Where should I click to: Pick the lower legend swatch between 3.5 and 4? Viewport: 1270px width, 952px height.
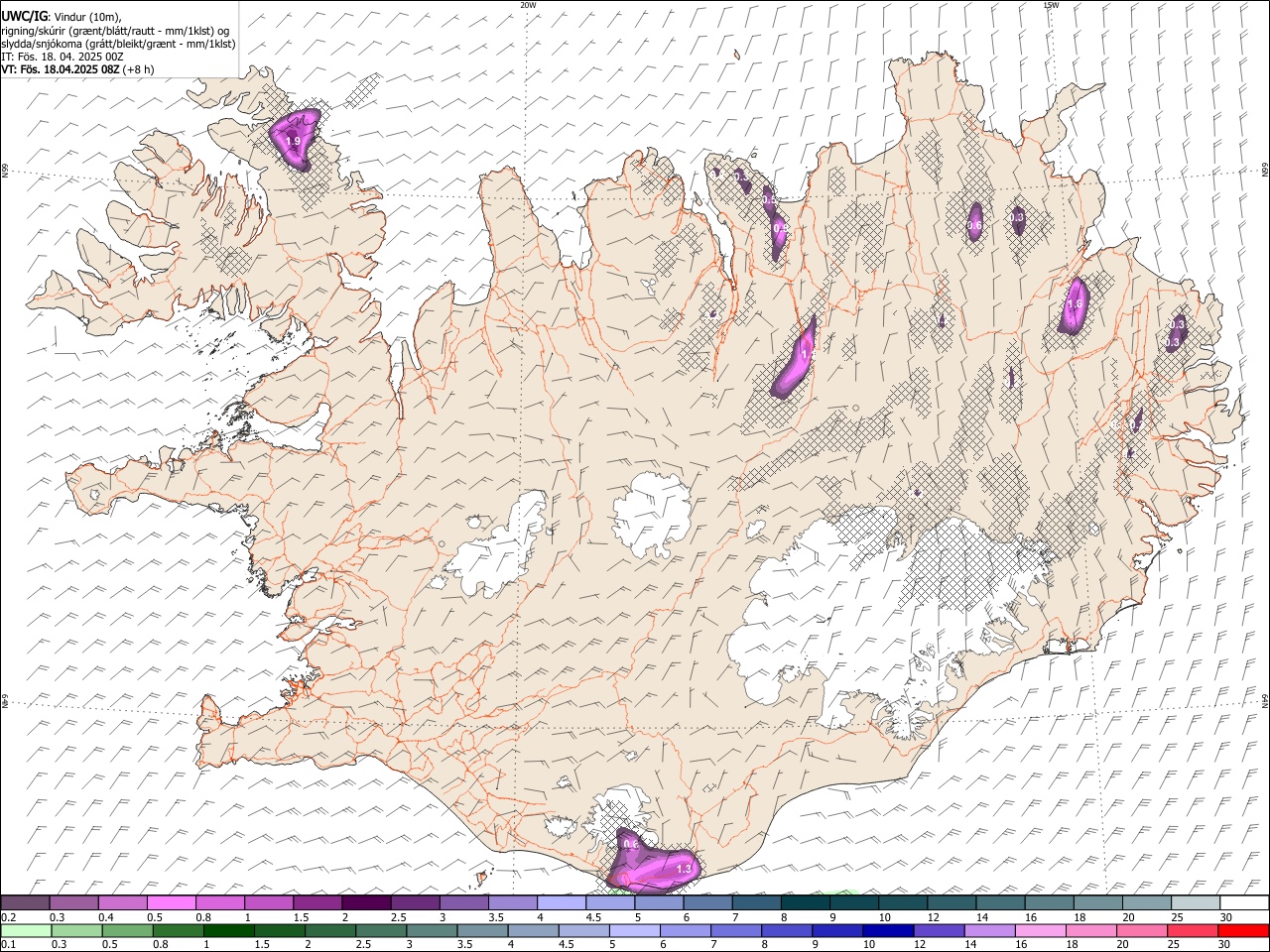tap(483, 931)
